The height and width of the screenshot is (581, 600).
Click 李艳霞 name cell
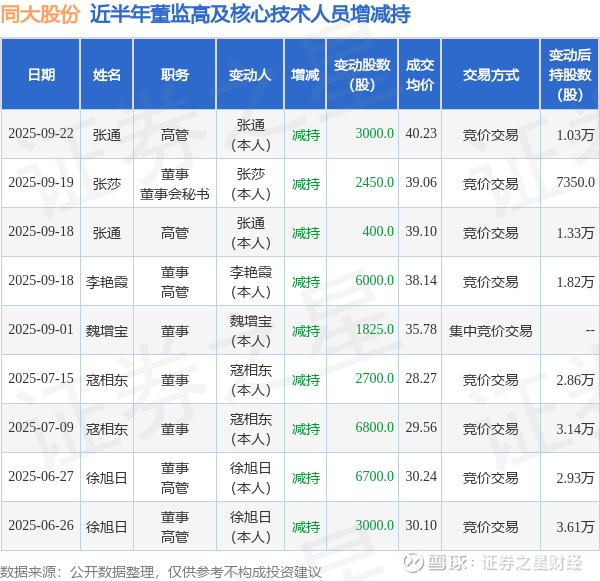click(x=107, y=282)
